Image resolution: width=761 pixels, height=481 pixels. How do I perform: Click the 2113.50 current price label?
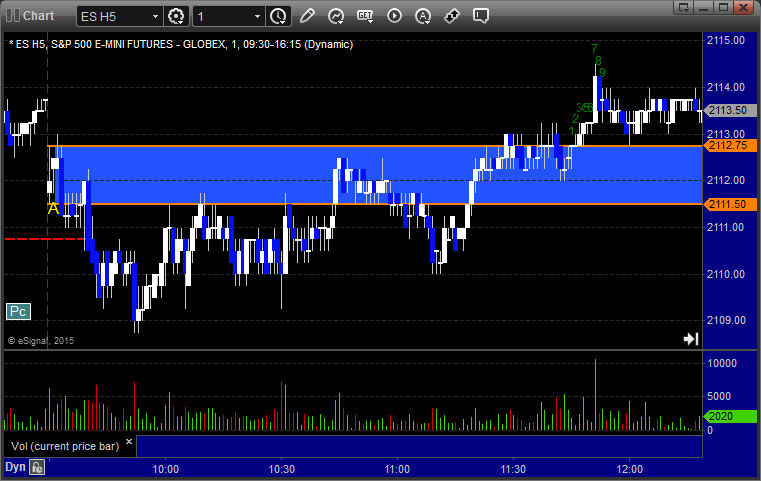730,110
